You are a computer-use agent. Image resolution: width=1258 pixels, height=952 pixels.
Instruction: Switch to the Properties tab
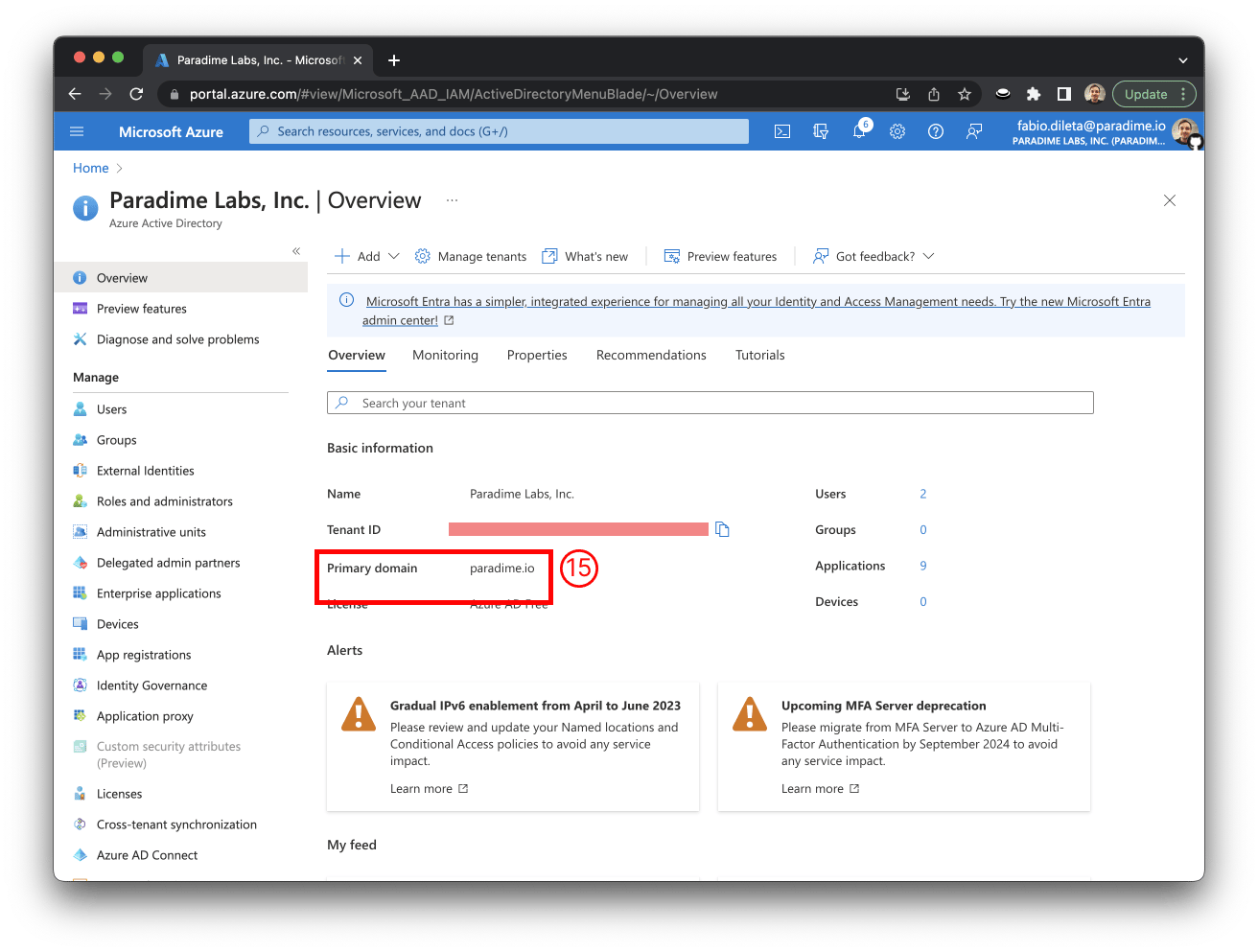click(537, 355)
